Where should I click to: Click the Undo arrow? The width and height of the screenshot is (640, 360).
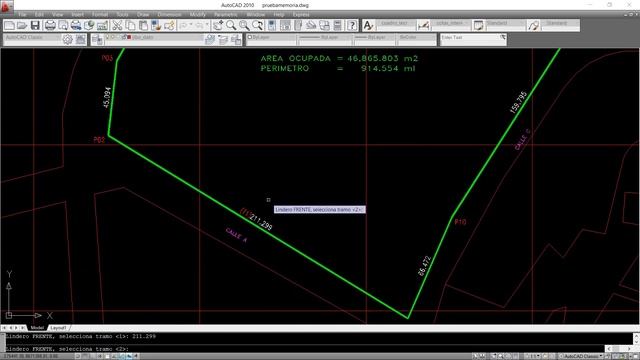pyautogui.click(x=183, y=26)
